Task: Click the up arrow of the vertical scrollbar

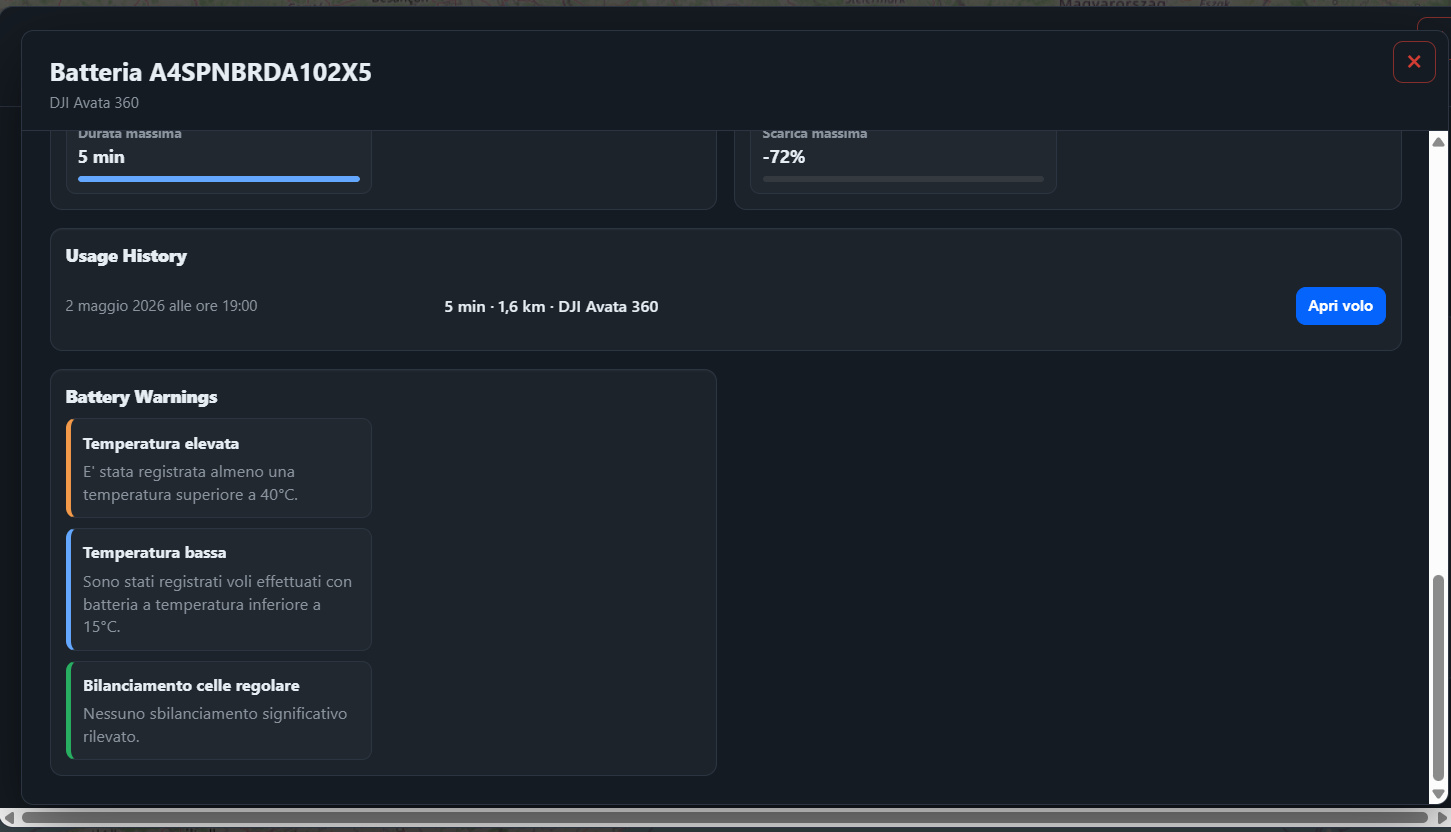Action: click(x=1439, y=142)
